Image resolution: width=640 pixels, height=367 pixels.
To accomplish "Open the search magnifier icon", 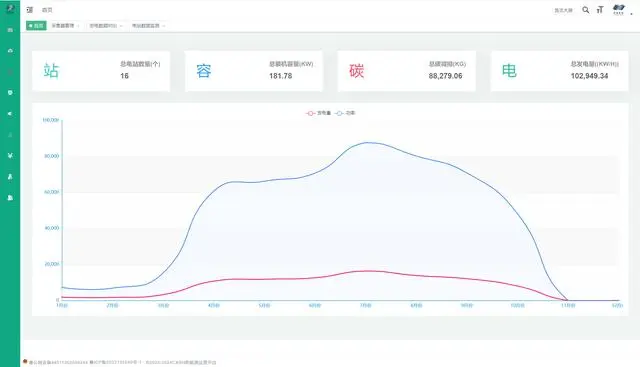I will click(586, 10).
